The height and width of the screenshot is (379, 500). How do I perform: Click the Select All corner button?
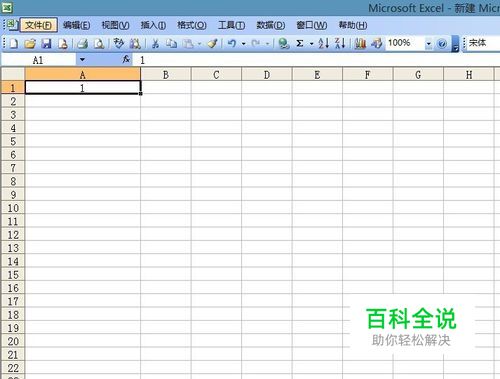pos(13,74)
